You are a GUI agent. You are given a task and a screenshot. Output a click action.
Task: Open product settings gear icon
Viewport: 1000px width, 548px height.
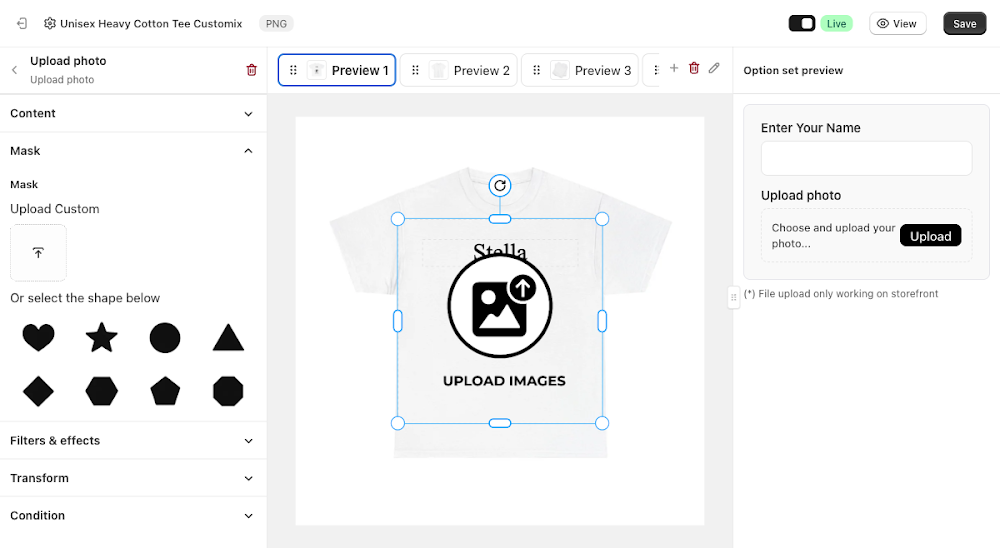pos(50,24)
